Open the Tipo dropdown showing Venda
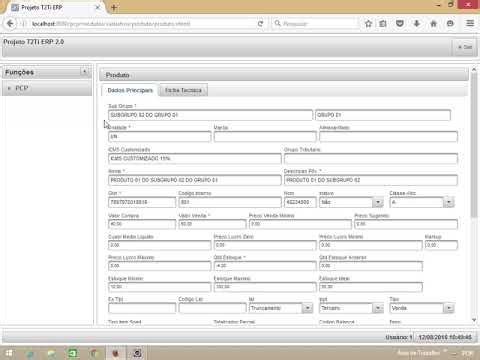Viewport: 480px width, 360px height. tap(449, 308)
